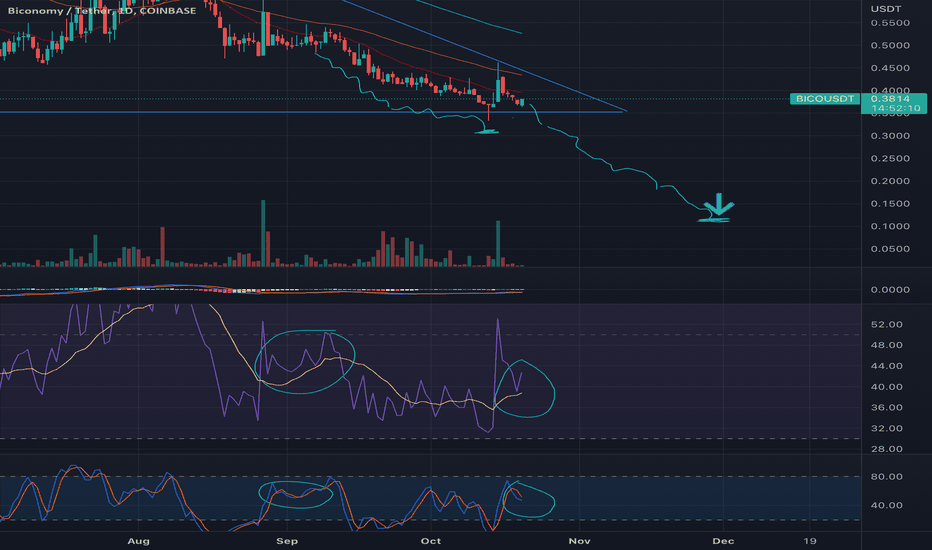Select the BICOUSDT symbol label tag
This screenshot has height=550, width=932.
coord(824,99)
